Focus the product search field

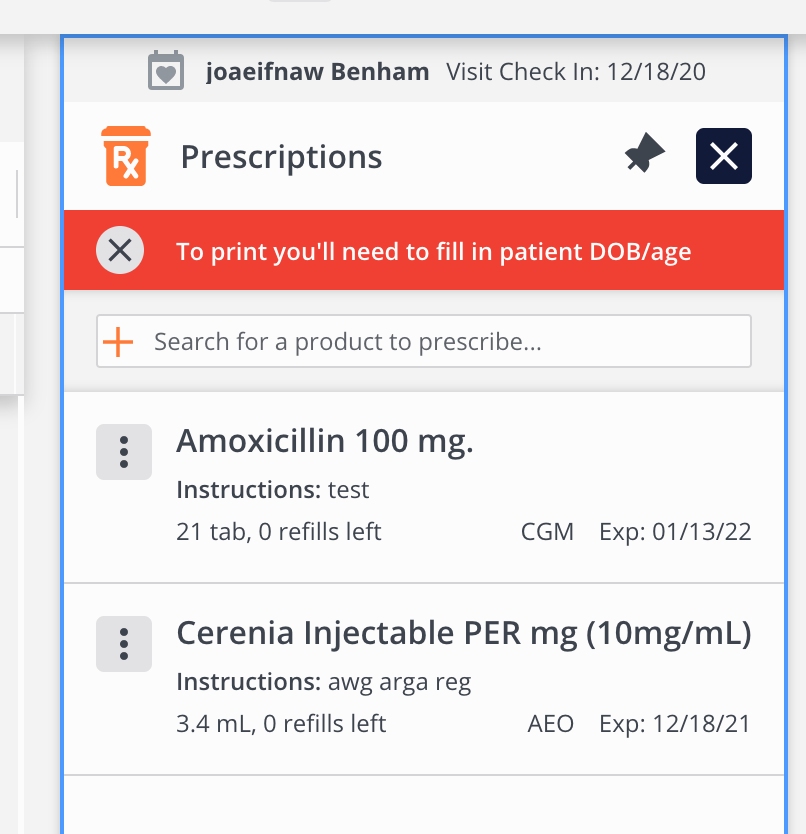coord(440,342)
